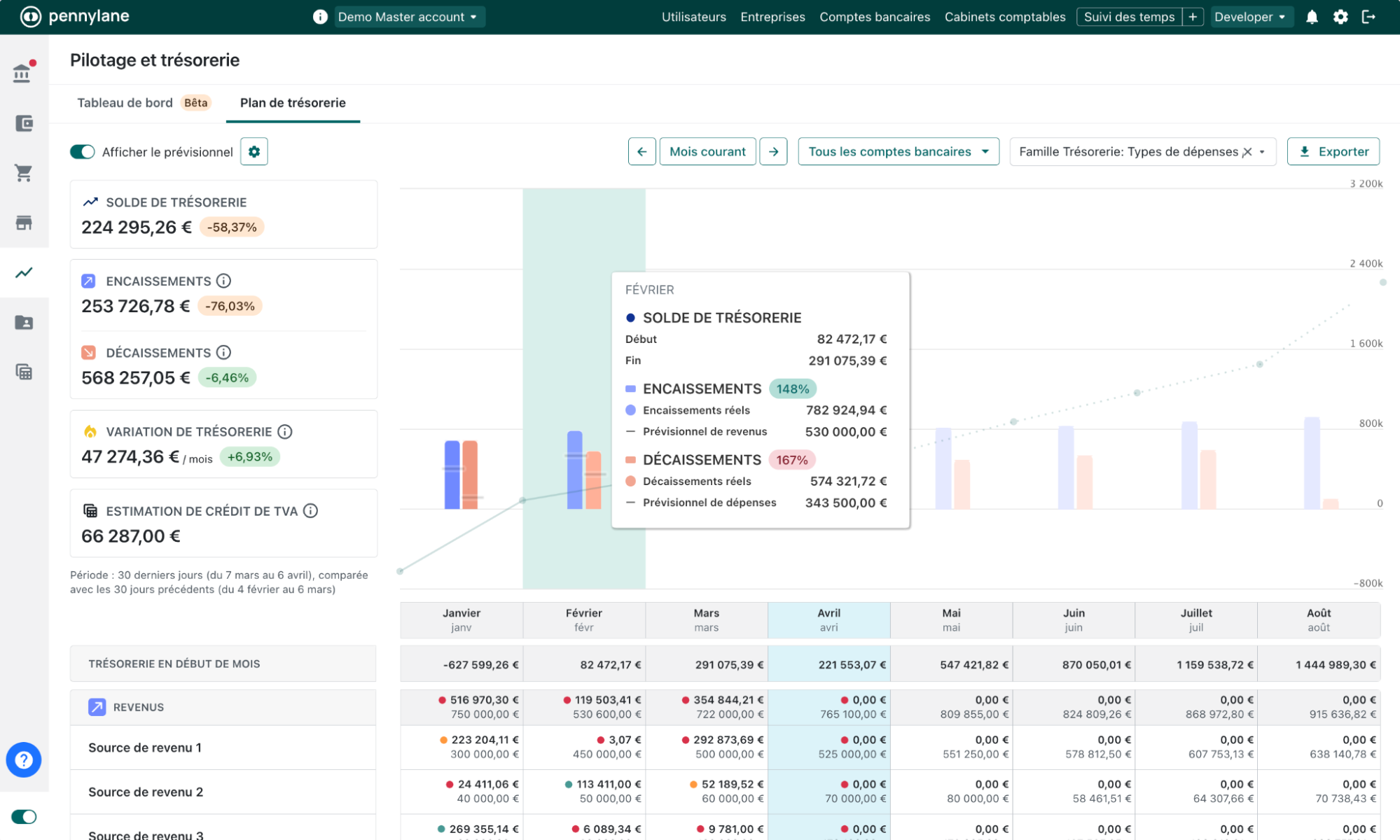
Task: Open the Demo Master account dropdown
Action: tap(408, 17)
